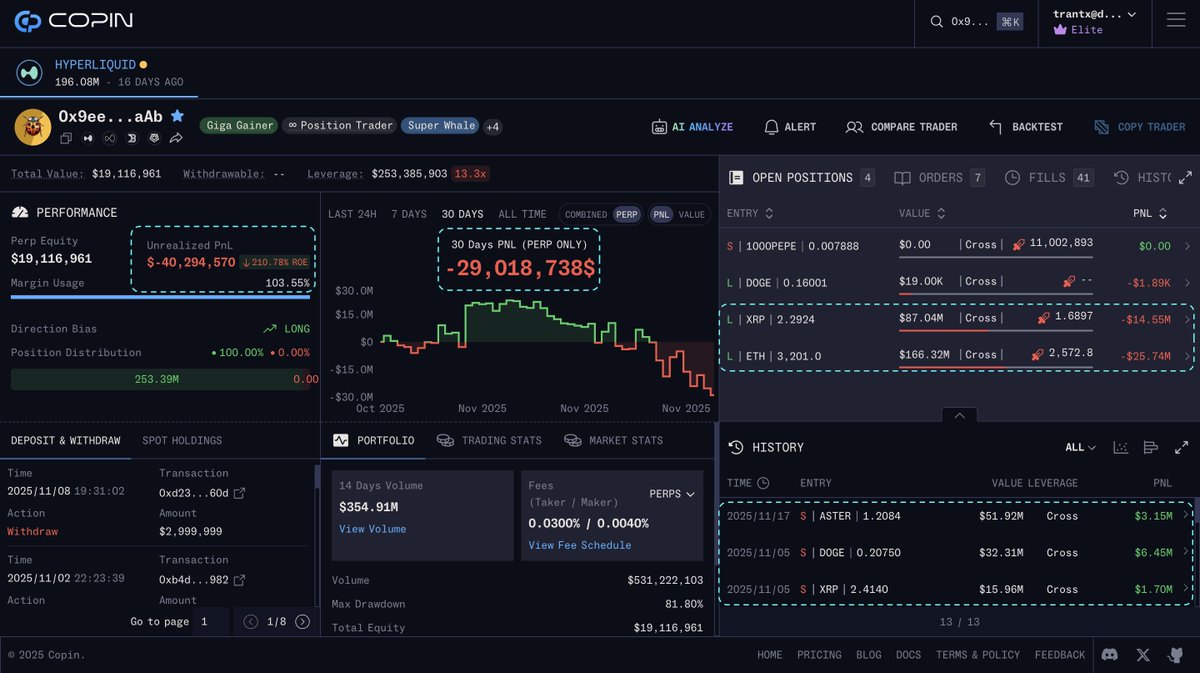
Task: Select the PORTFOLIO tab
Action: click(373, 440)
